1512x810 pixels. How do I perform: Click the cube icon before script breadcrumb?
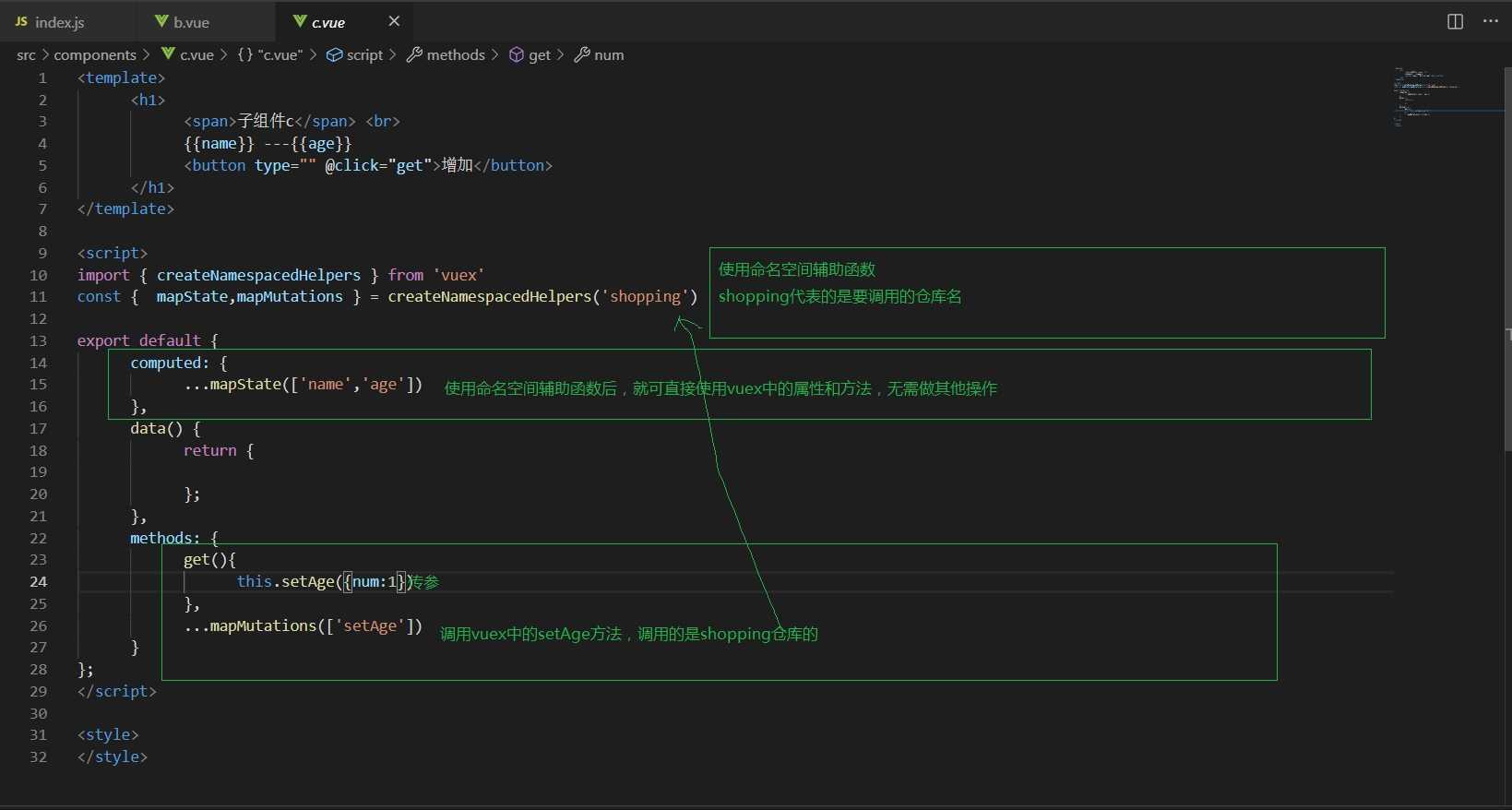335,55
